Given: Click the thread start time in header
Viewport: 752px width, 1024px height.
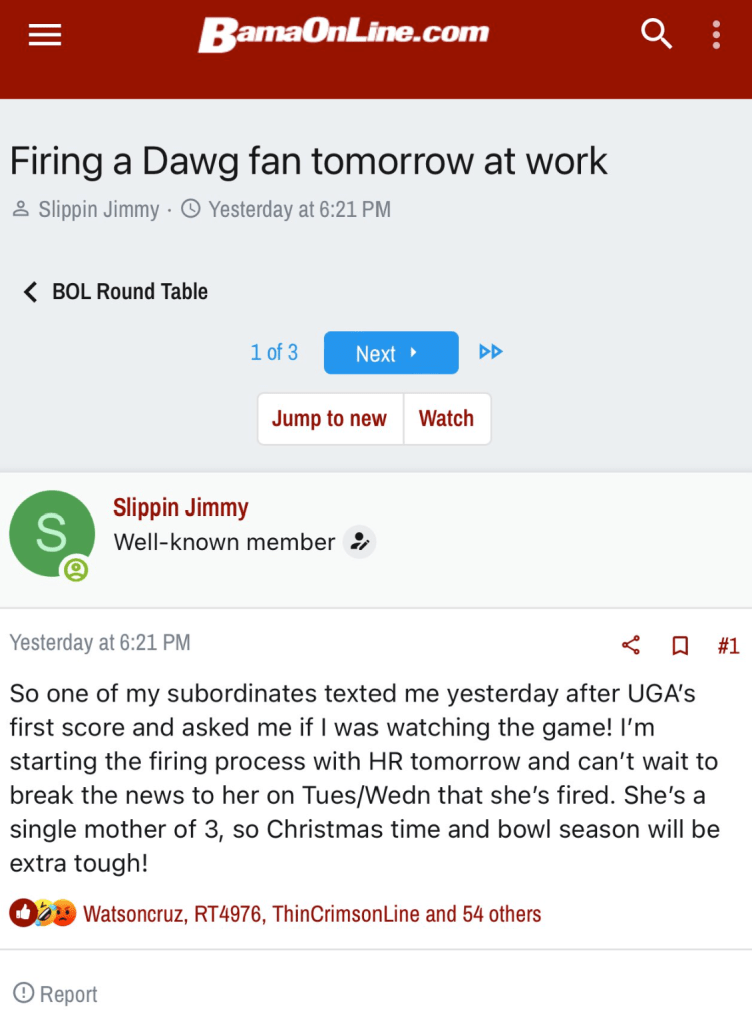Looking at the screenshot, I should pos(299,210).
